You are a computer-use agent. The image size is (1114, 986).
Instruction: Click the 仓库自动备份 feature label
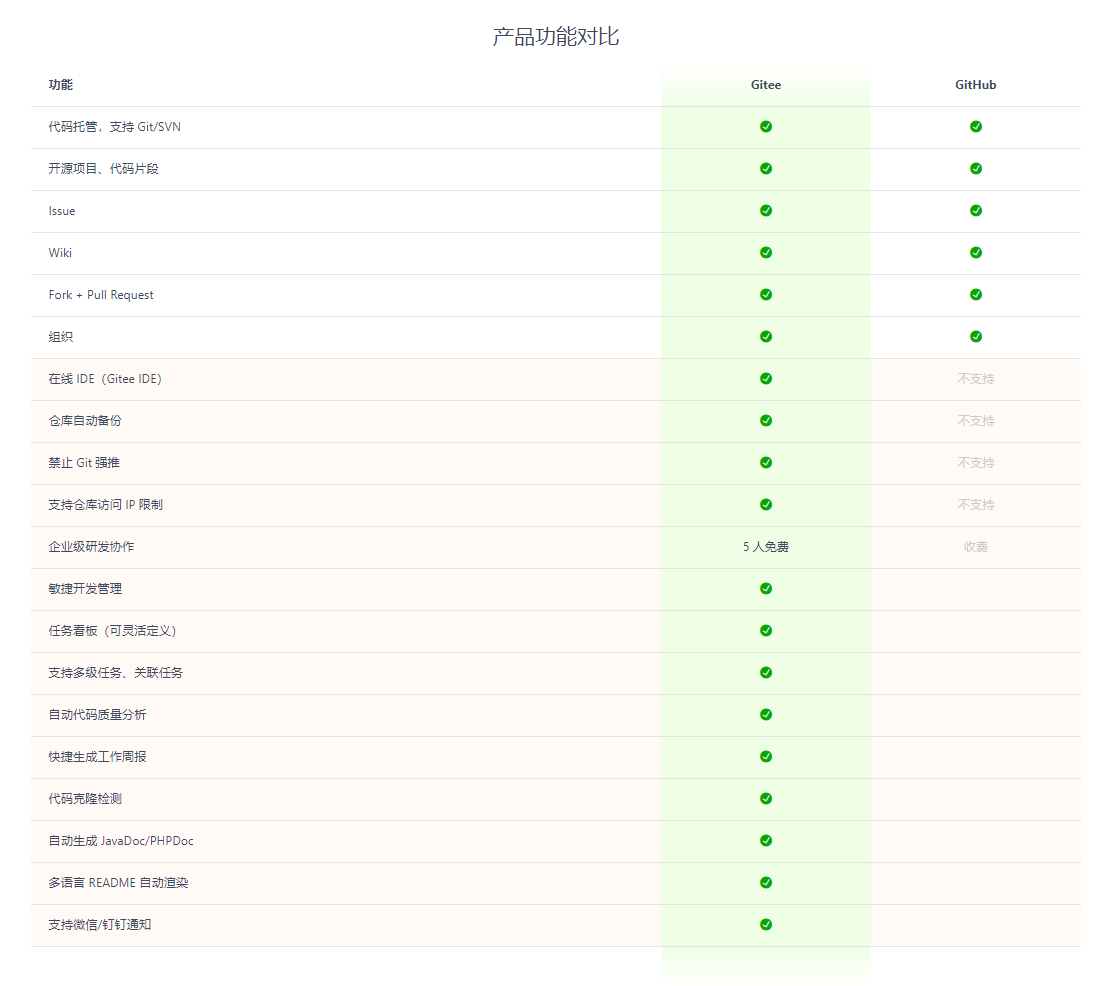(85, 421)
